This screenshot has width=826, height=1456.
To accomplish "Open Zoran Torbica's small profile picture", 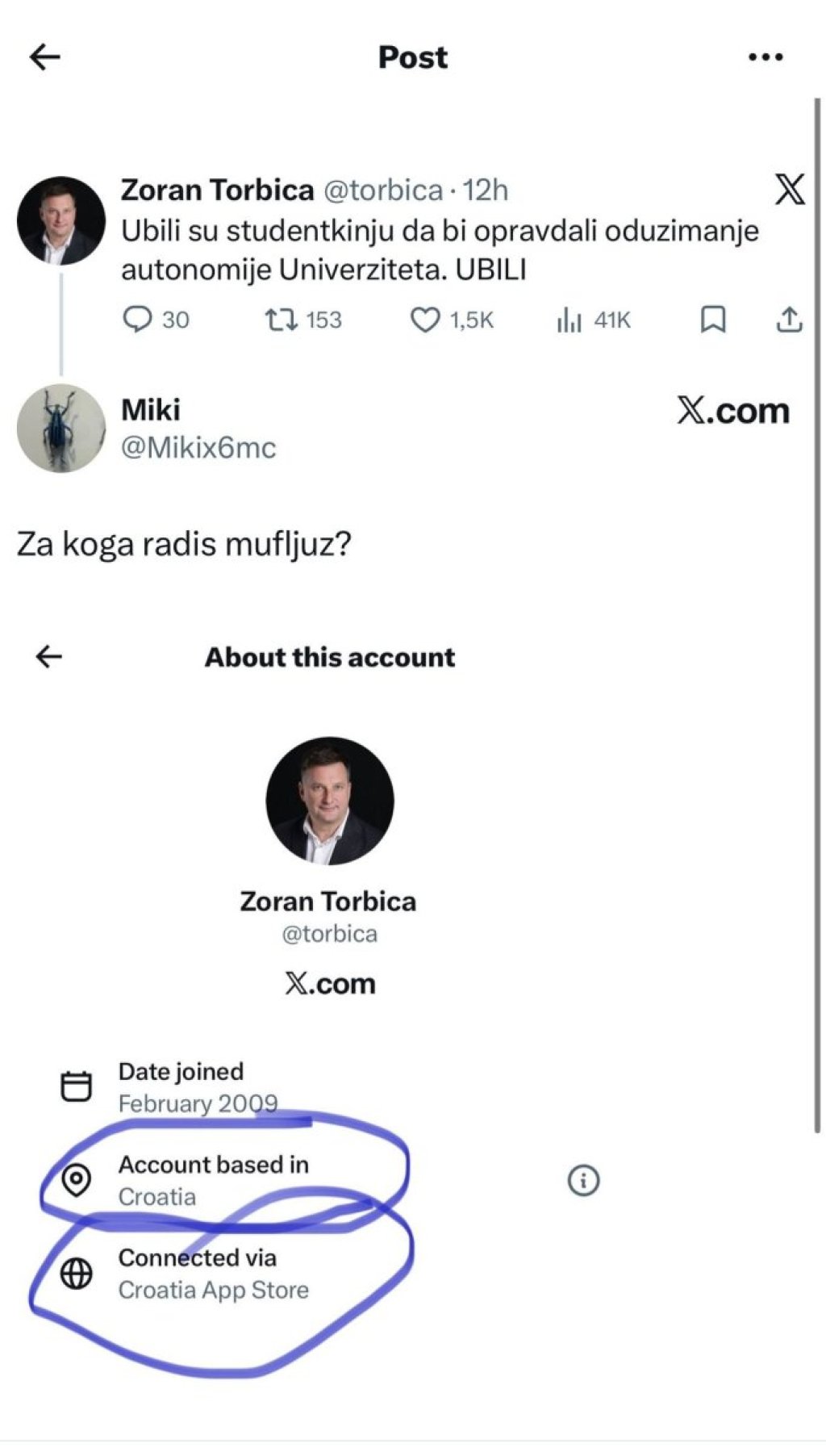I will point(61,220).
